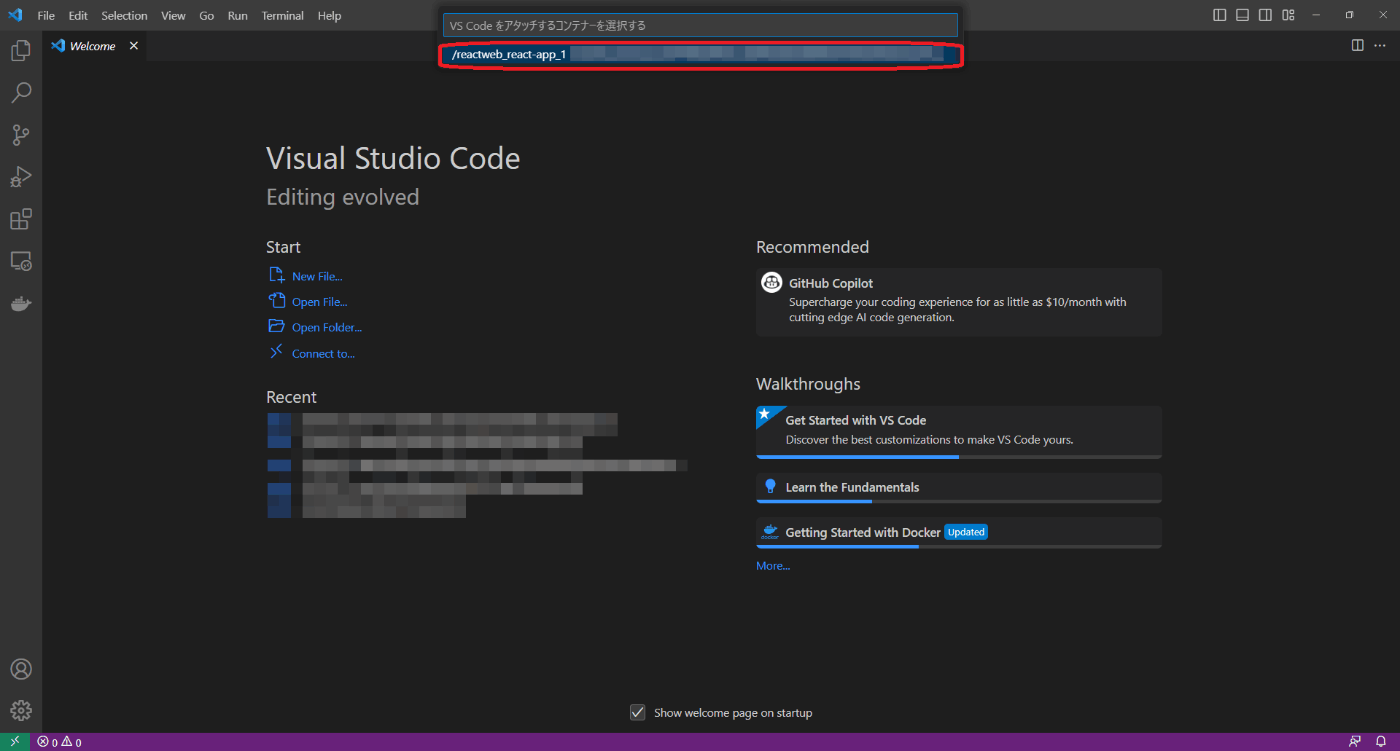Open the Manage gear icon
Screen dimensions: 1400x751
coord(21,711)
